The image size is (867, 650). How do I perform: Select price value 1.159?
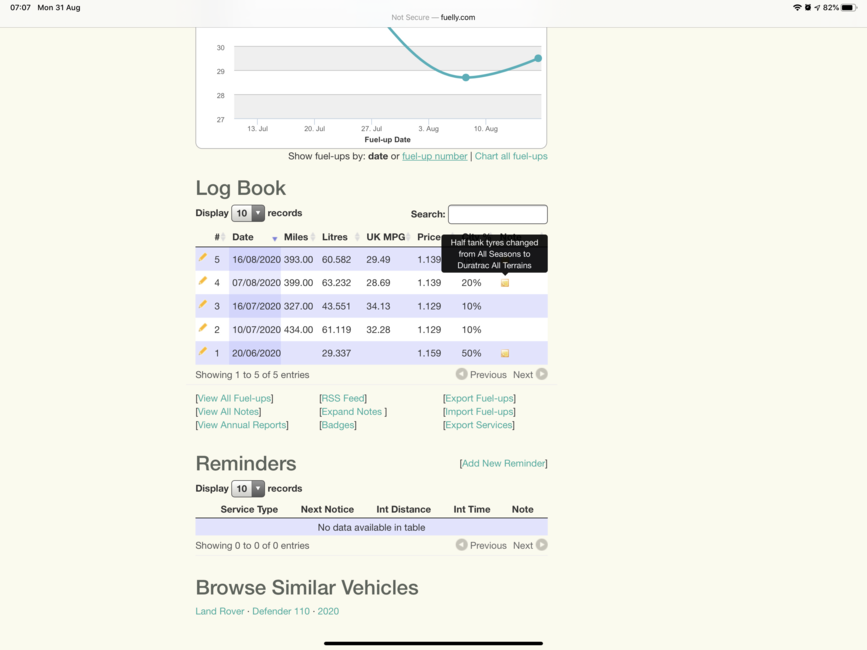click(429, 353)
